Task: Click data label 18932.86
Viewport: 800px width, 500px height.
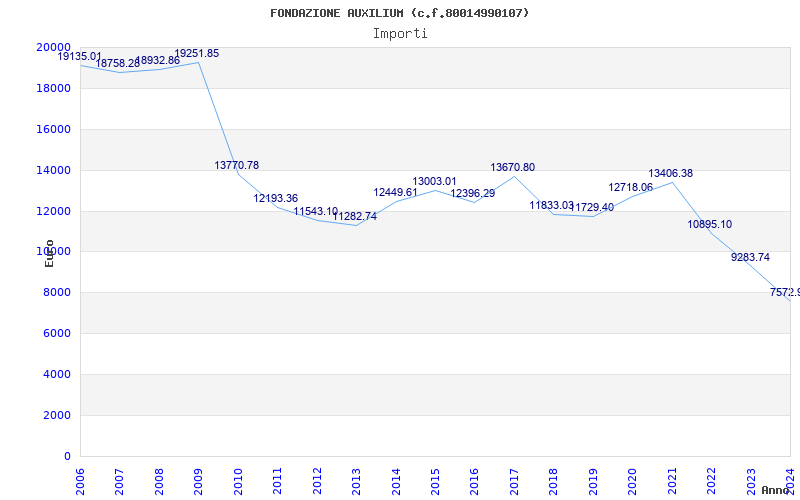Action: tap(158, 60)
